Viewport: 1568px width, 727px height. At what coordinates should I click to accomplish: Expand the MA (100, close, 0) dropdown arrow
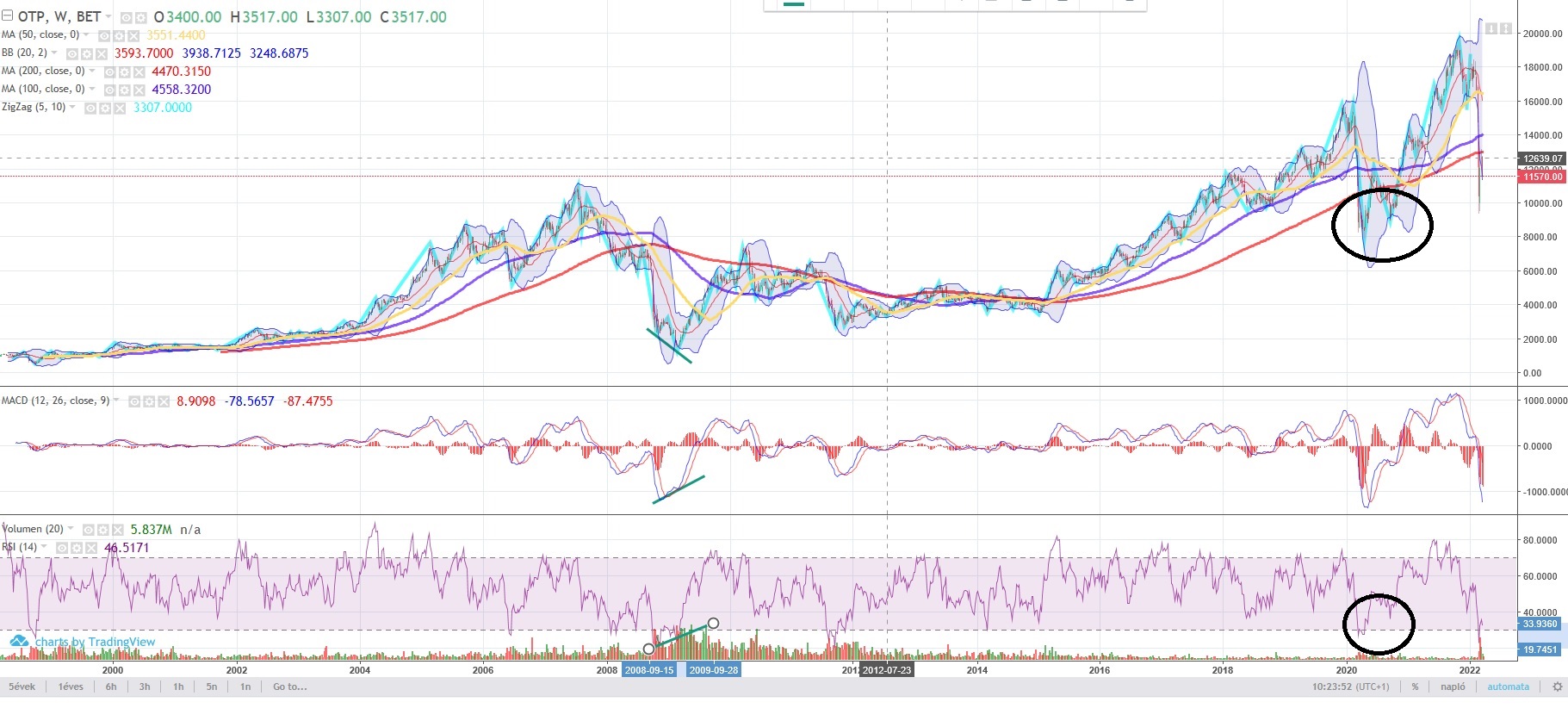(x=93, y=90)
